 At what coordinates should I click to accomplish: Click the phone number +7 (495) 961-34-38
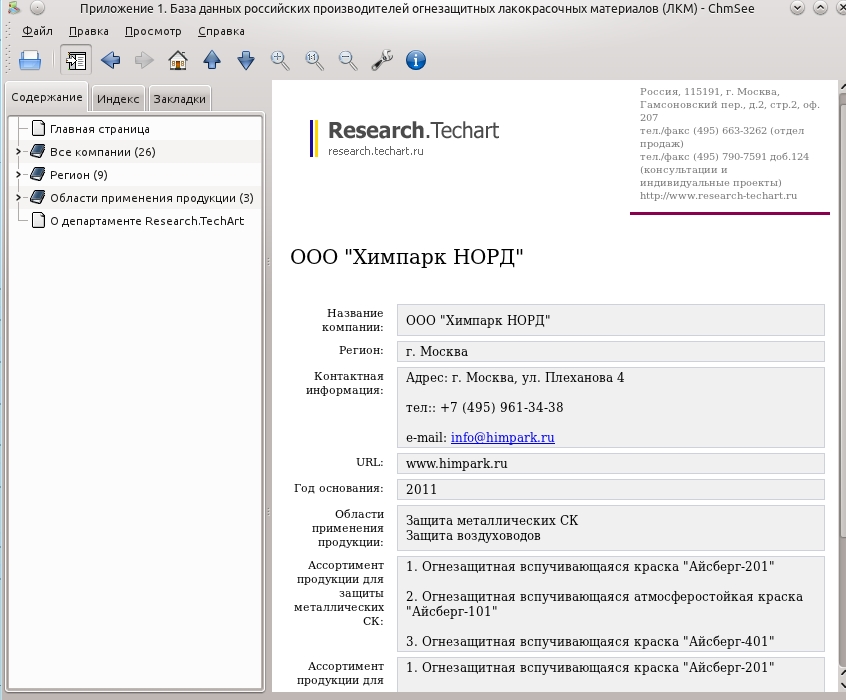pos(502,407)
